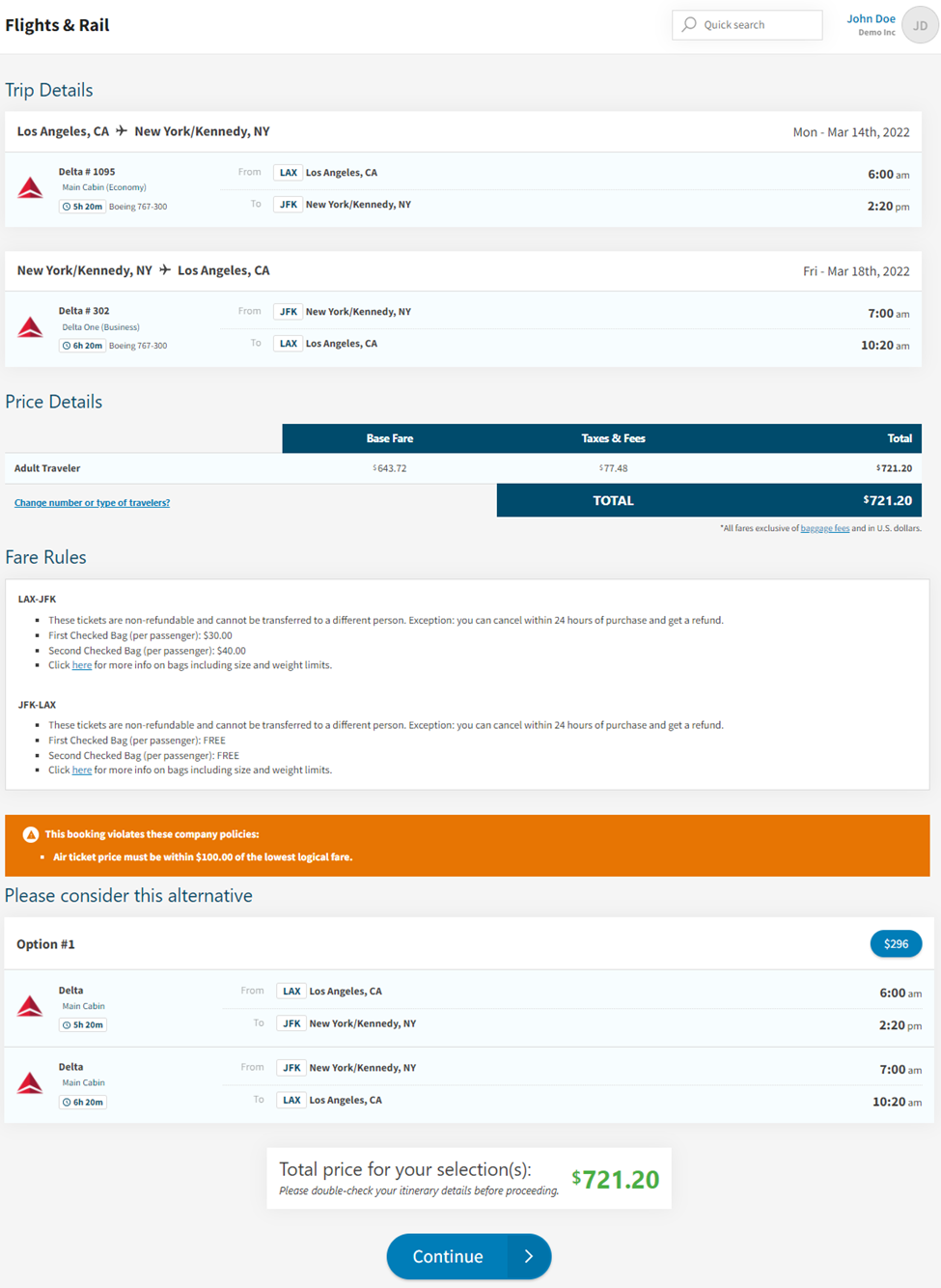Viewport: 941px width, 1288px height.
Task: Open the JD user avatar
Action: pos(921,25)
